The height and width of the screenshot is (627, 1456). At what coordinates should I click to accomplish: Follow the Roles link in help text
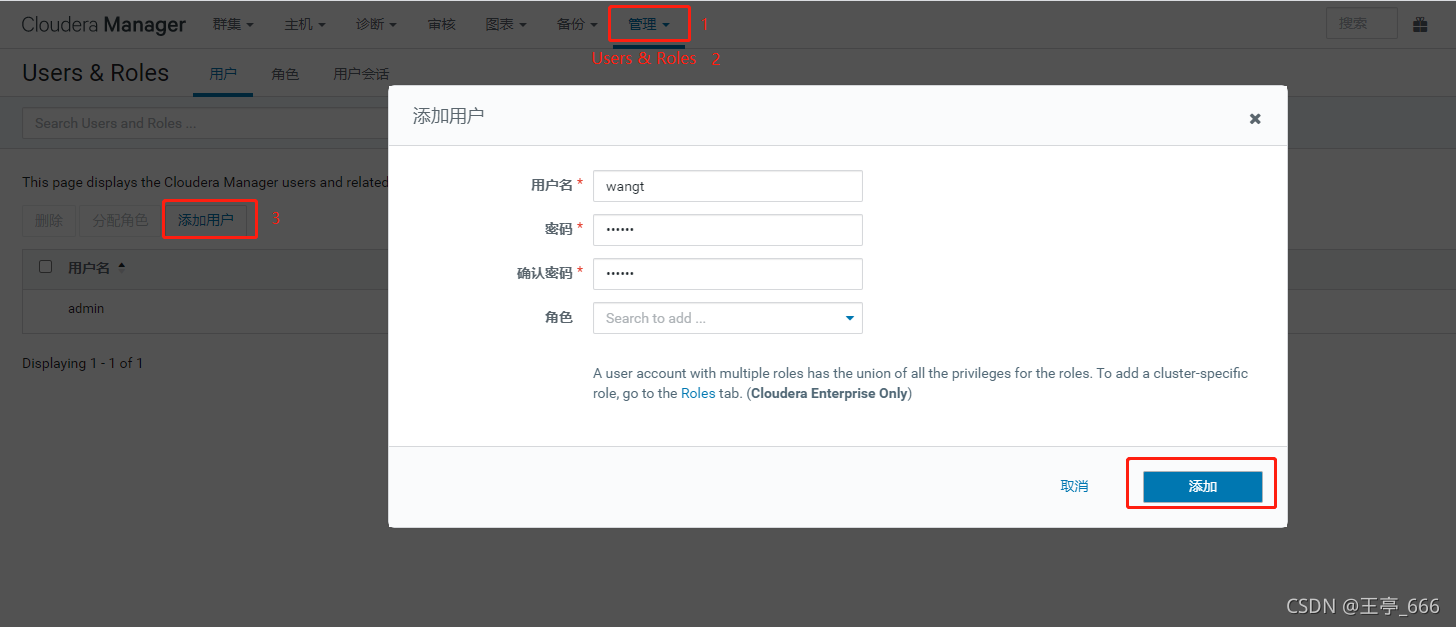(x=698, y=394)
